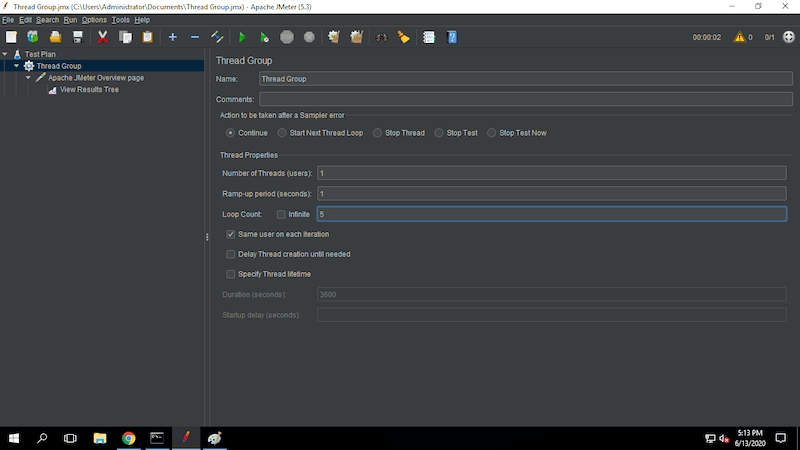Screen dimensions: 800x450
Task: Select Test Plan in the tree
Action: [x=40, y=54]
